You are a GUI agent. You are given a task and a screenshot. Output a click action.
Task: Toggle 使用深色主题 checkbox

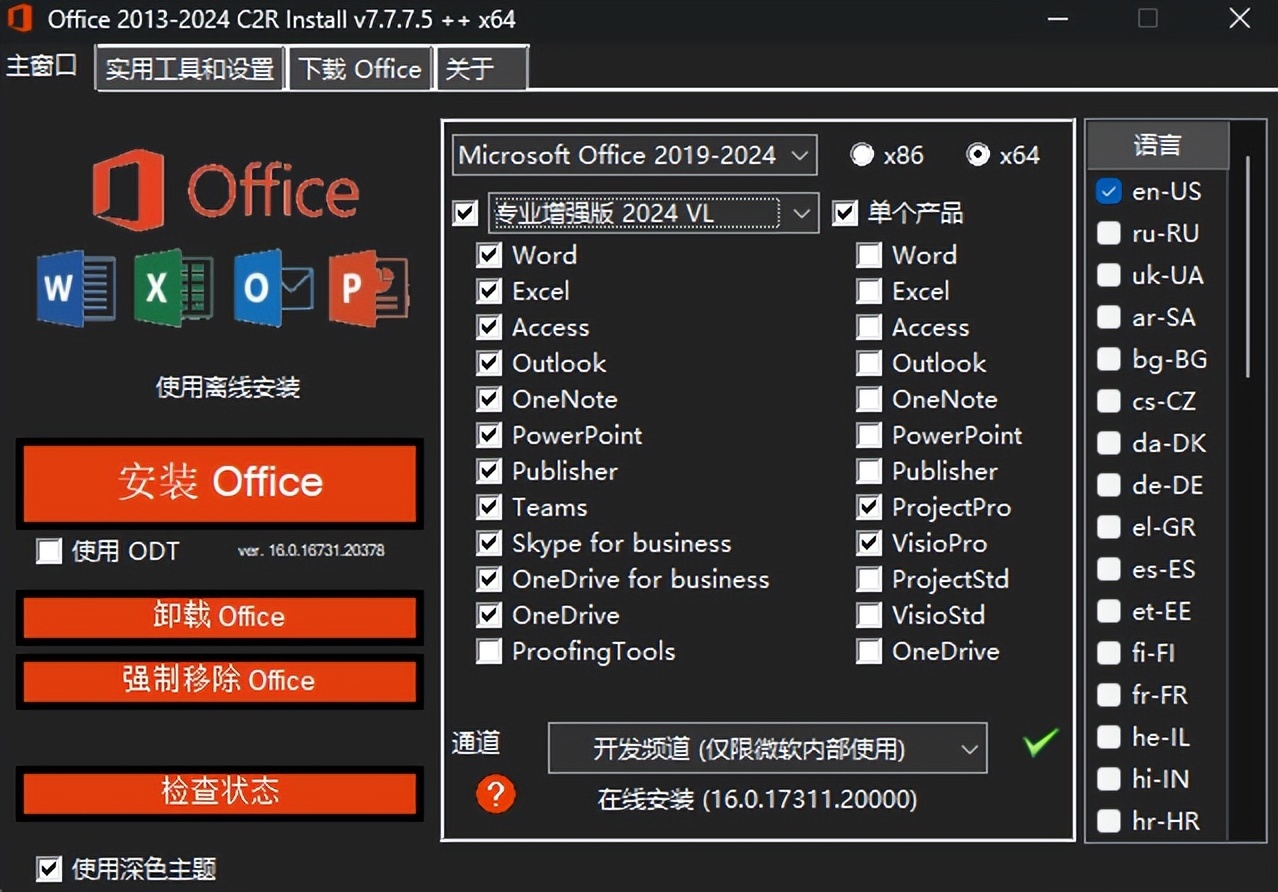[x=49, y=868]
